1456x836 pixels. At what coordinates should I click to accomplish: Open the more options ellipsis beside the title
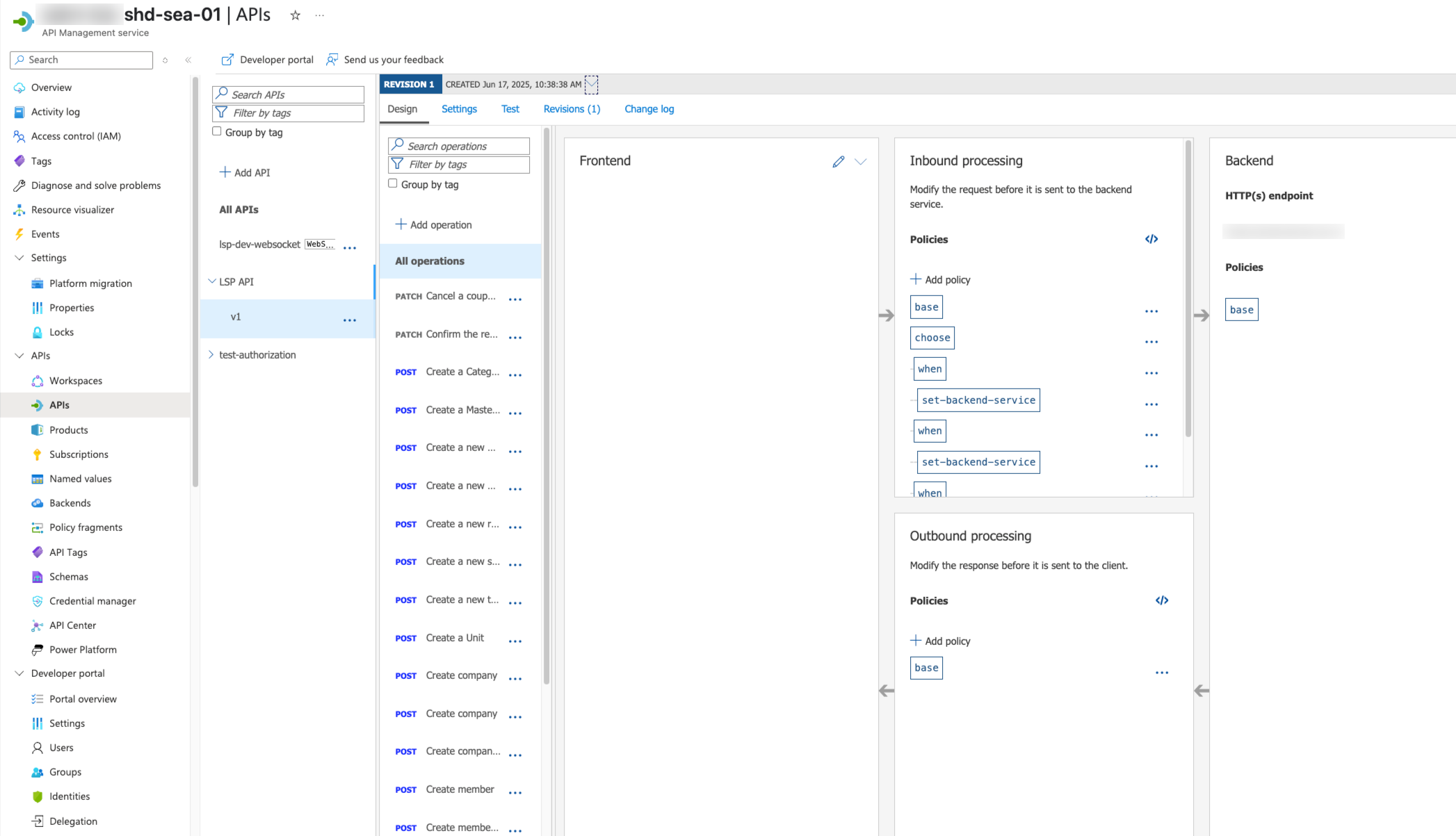coord(320,15)
